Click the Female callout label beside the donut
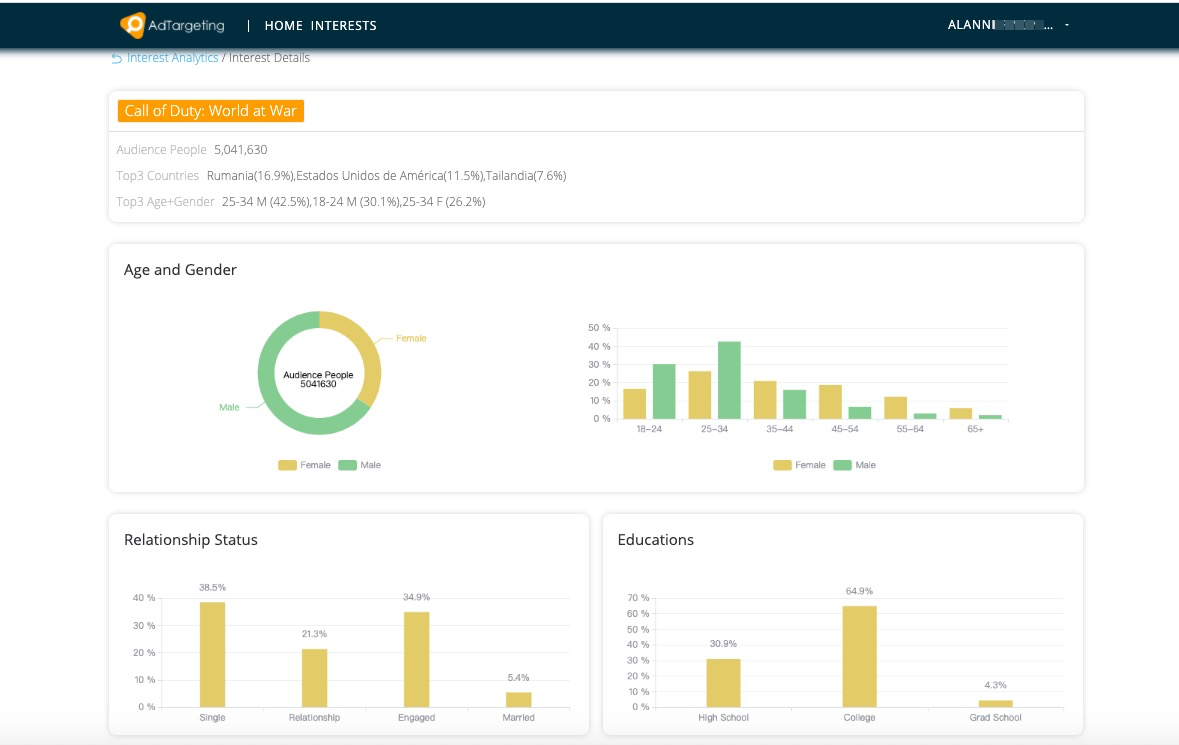 (x=411, y=338)
